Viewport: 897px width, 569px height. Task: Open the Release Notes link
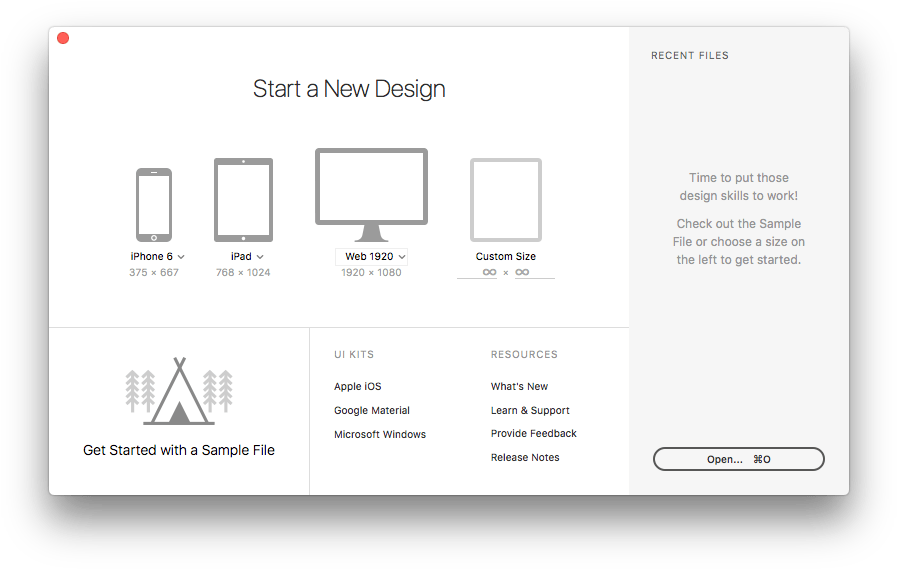pyautogui.click(x=525, y=458)
